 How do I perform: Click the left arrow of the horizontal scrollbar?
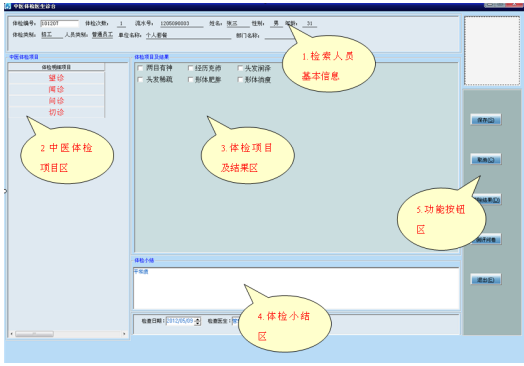pos(12,334)
